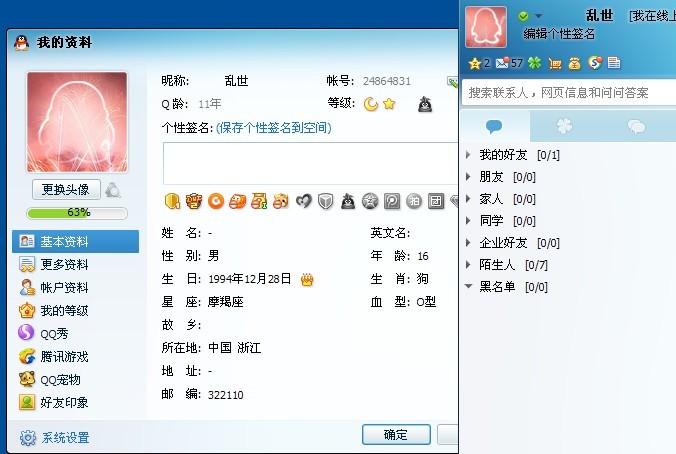Click the round gray 拍 badge icon

(414, 201)
